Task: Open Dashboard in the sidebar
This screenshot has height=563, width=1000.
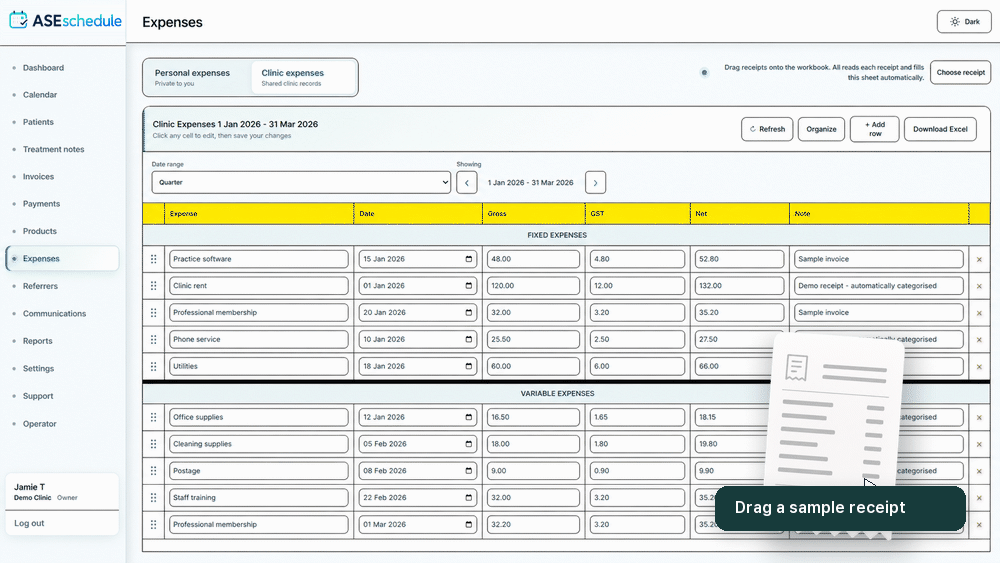Action: pos(43,68)
